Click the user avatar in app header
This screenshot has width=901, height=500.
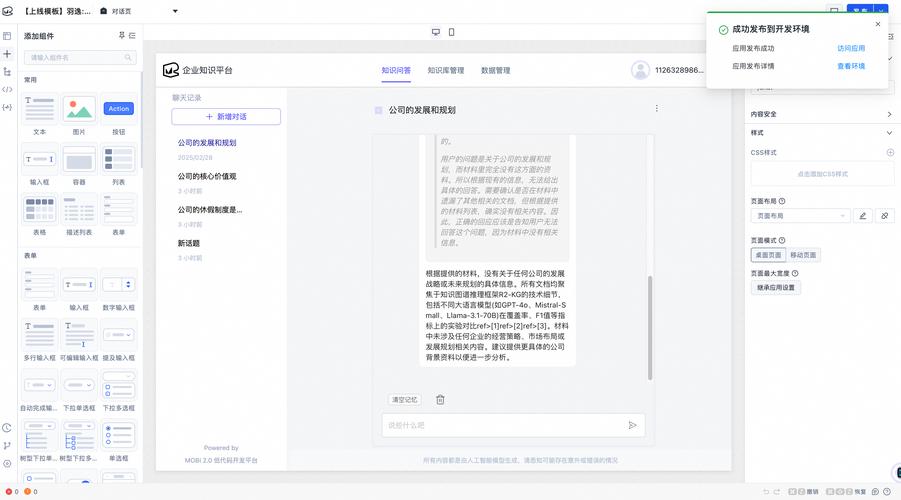tap(640, 70)
